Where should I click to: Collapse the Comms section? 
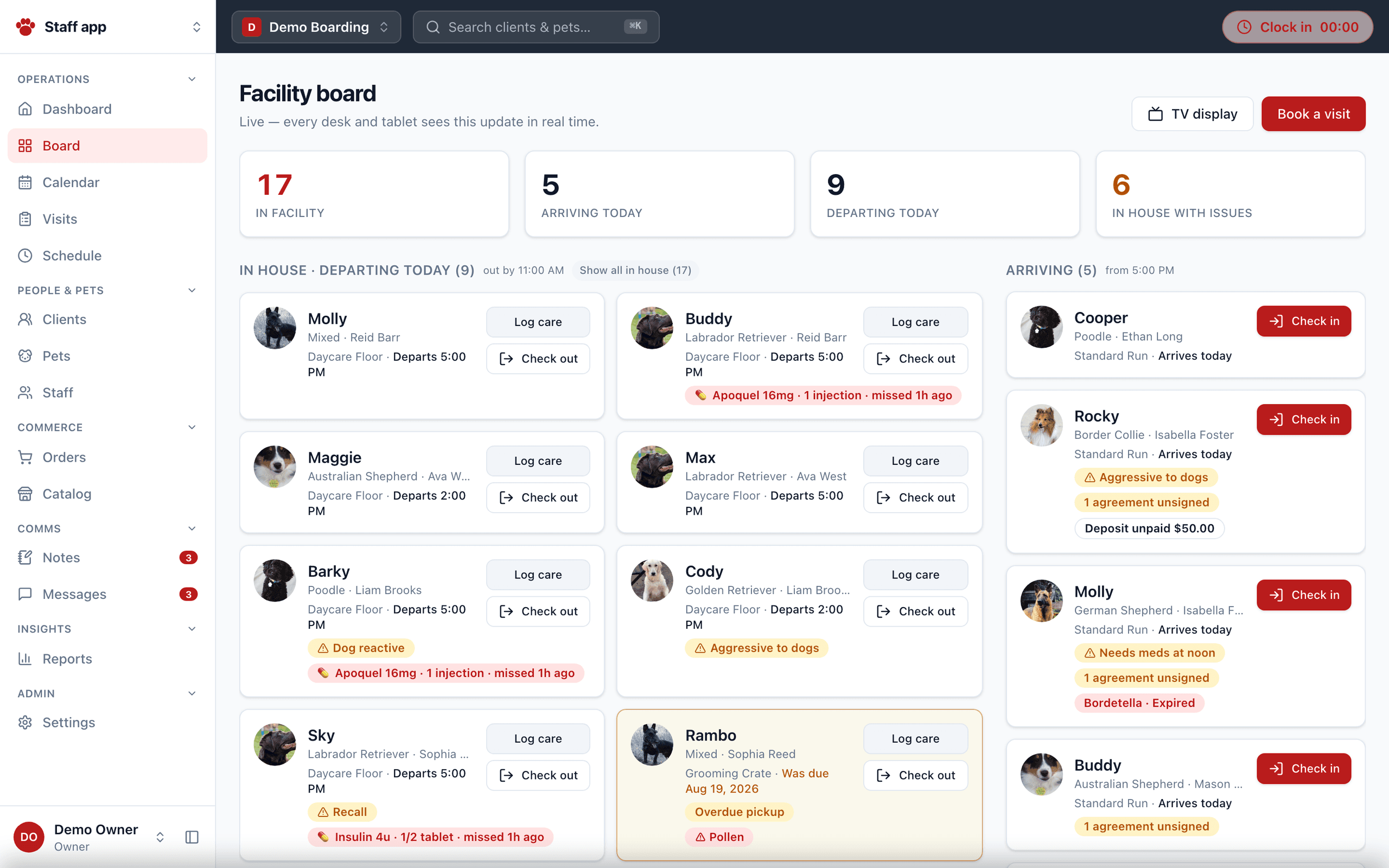tap(192, 529)
